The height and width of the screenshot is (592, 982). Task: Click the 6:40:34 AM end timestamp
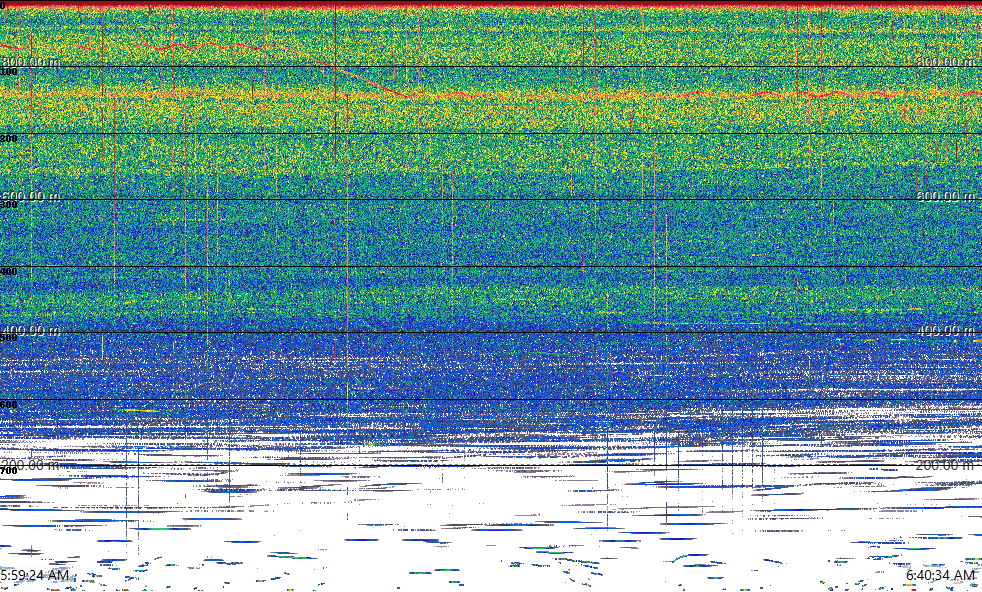pos(940,575)
